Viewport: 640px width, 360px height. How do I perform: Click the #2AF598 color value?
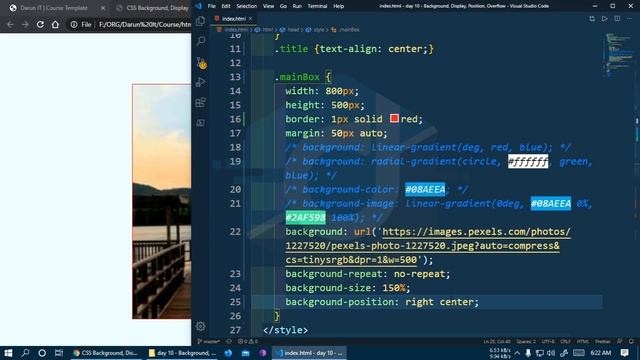coord(305,218)
